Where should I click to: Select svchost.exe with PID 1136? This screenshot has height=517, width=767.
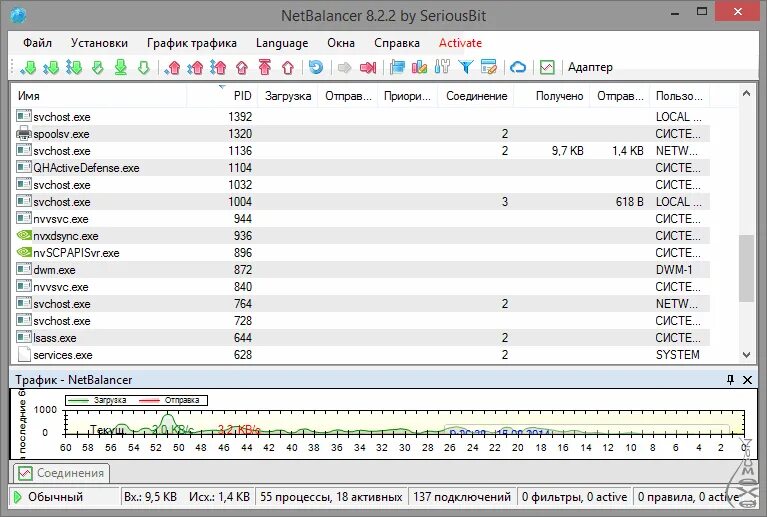pos(361,151)
